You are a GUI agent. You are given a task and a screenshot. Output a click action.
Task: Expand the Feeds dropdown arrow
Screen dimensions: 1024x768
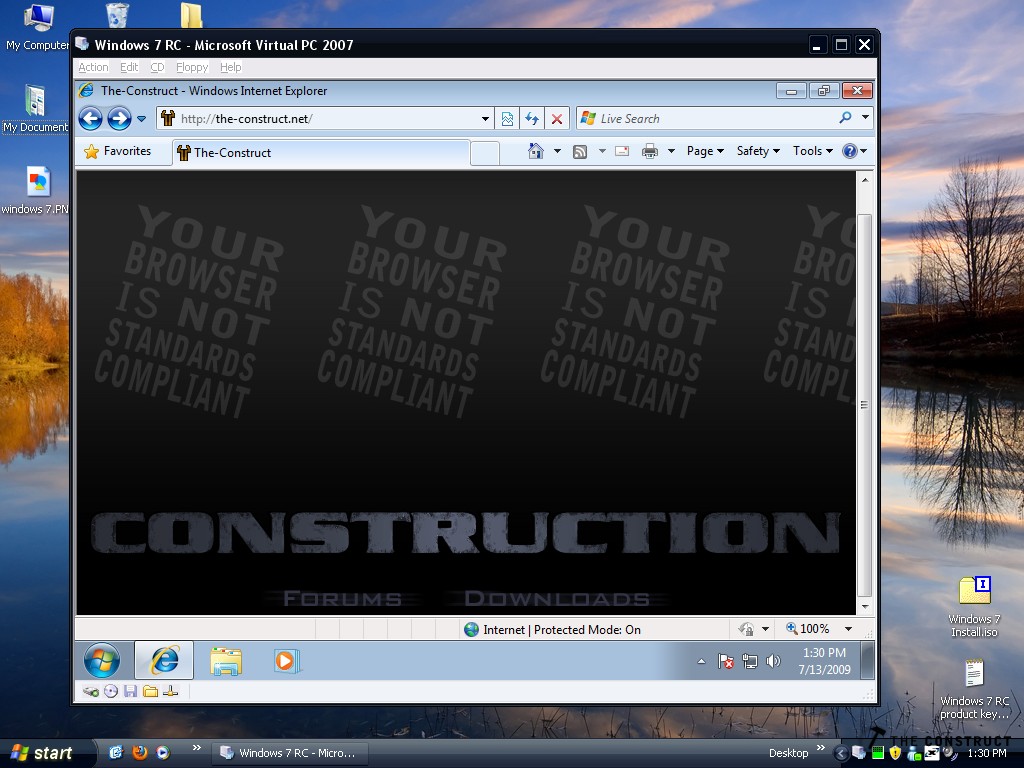click(602, 152)
